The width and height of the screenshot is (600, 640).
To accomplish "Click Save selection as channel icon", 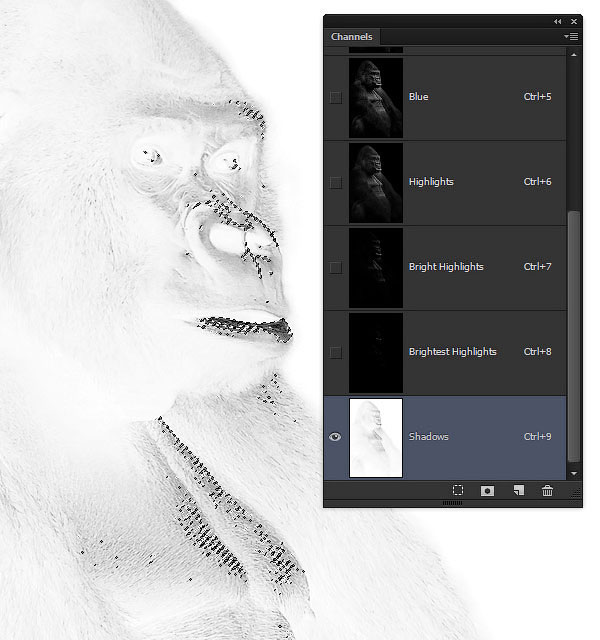I will click(x=487, y=491).
